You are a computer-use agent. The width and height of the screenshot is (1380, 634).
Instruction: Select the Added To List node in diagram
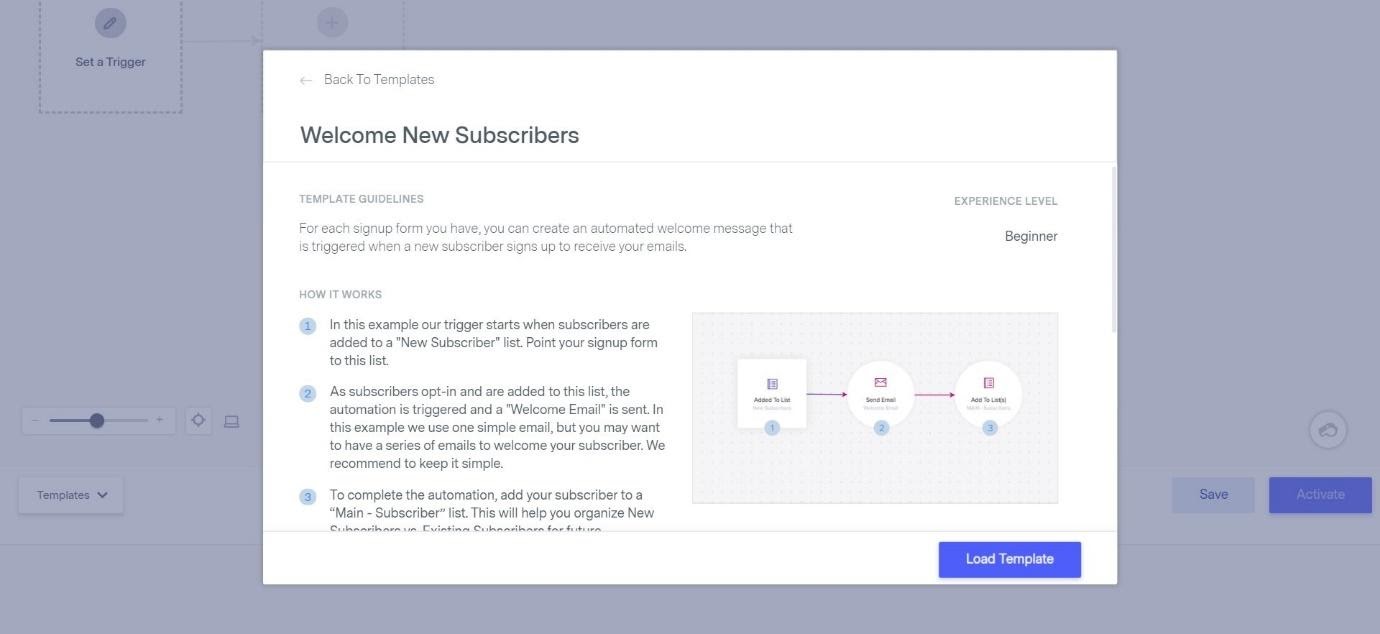[772, 394]
